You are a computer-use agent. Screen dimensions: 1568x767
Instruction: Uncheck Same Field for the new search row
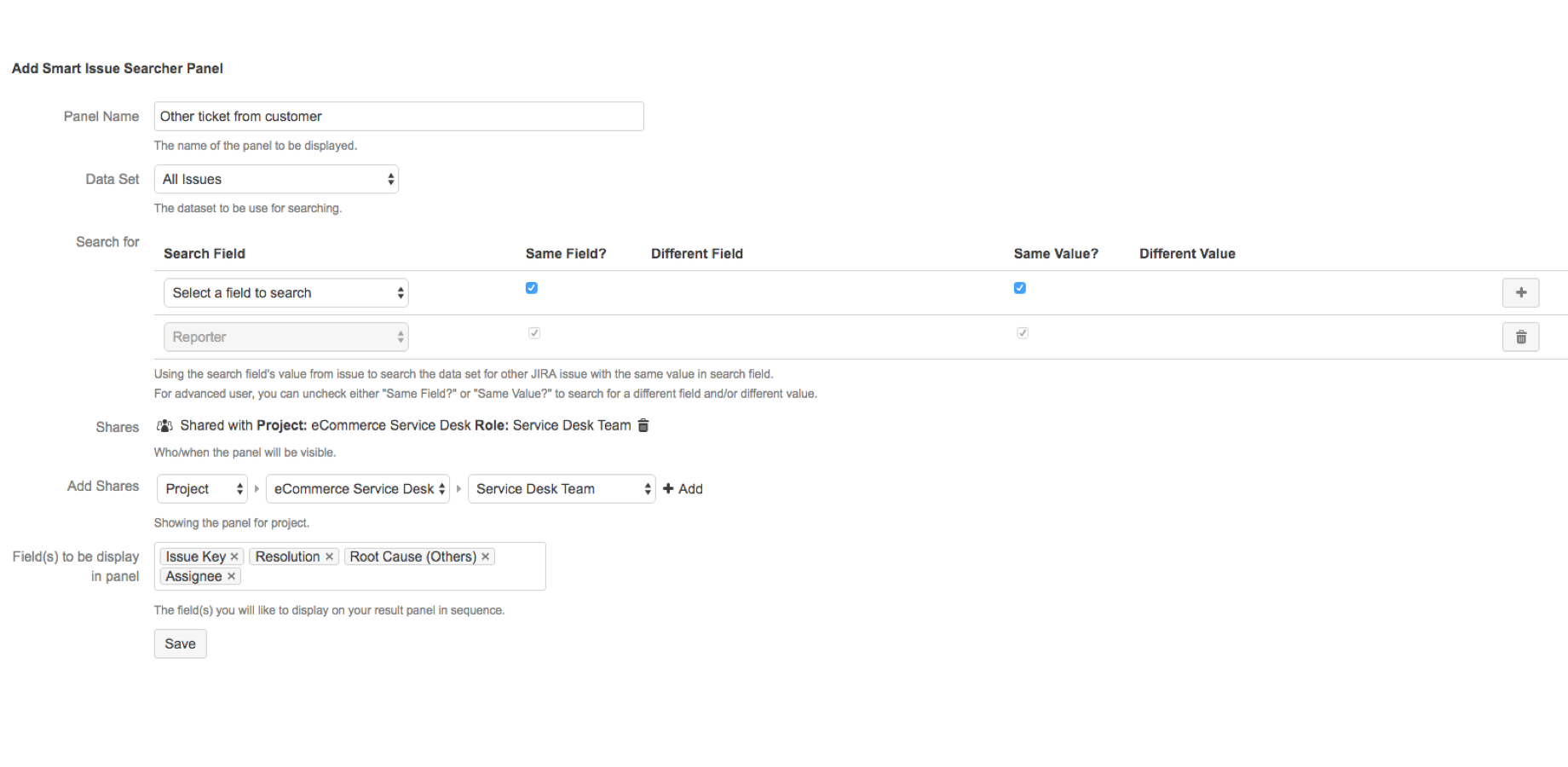point(531,288)
